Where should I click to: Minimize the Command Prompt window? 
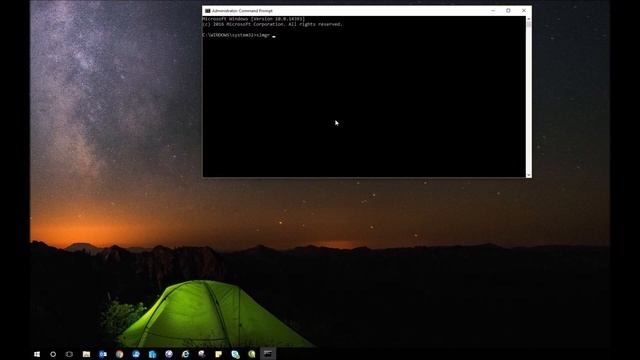click(x=493, y=11)
